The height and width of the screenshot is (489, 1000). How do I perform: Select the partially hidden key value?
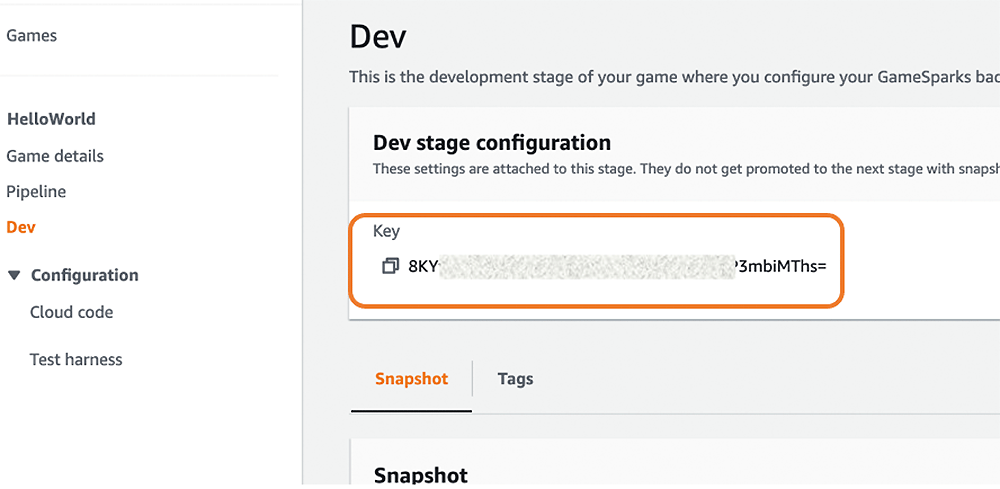pos(617,266)
